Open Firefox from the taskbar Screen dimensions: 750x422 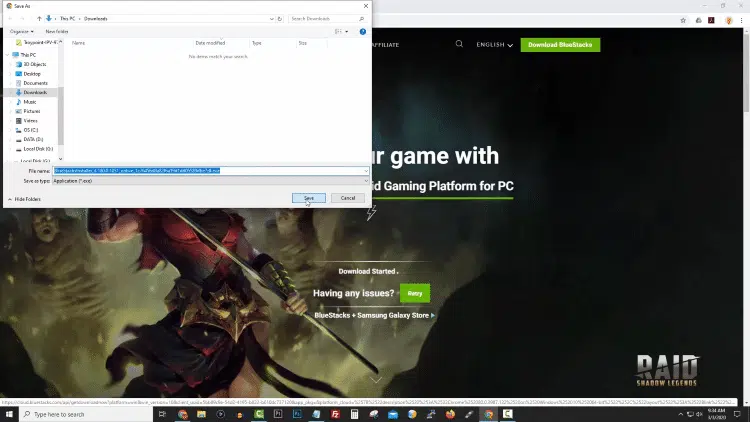[x=450, y=414]
